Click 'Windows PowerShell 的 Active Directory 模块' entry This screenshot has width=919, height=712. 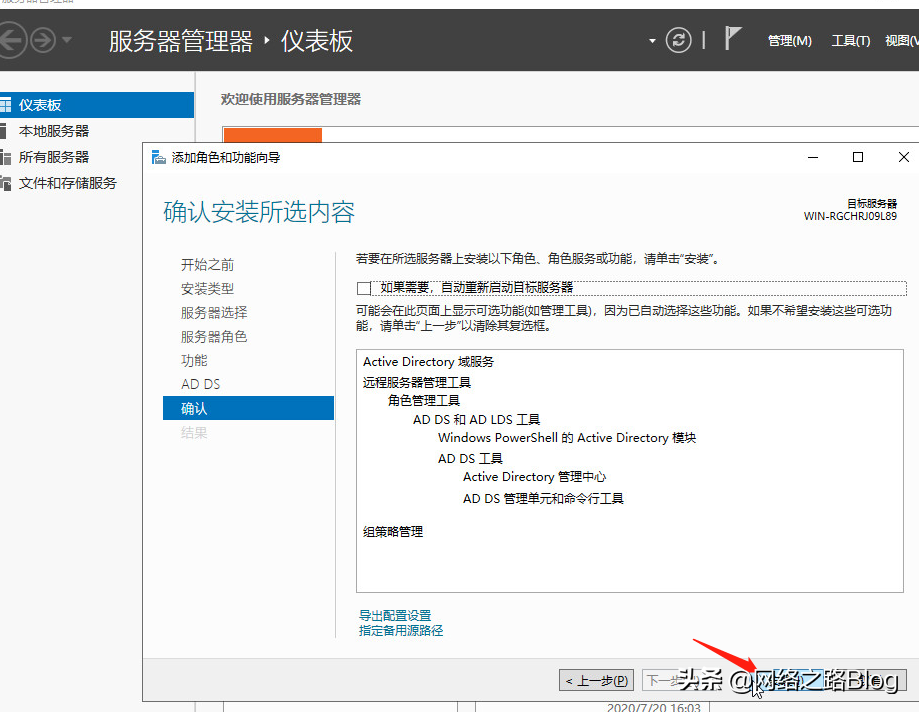(x=567, y=438)
